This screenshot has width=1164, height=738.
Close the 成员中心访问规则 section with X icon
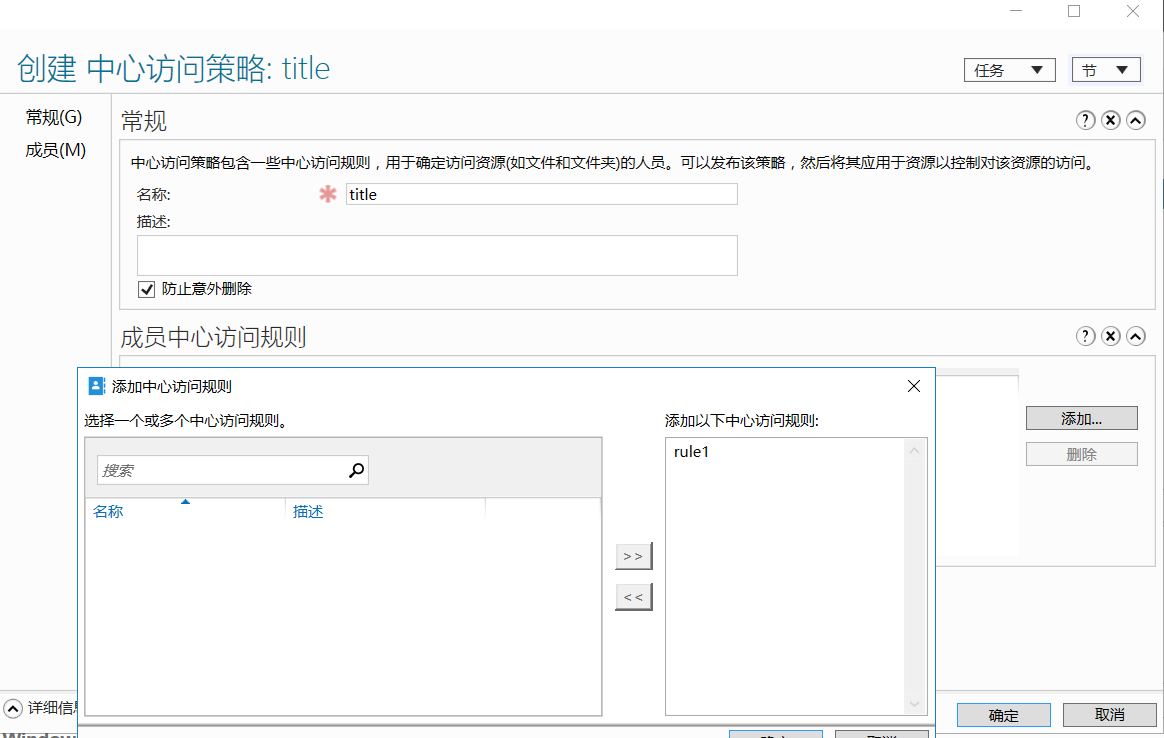1110,336
